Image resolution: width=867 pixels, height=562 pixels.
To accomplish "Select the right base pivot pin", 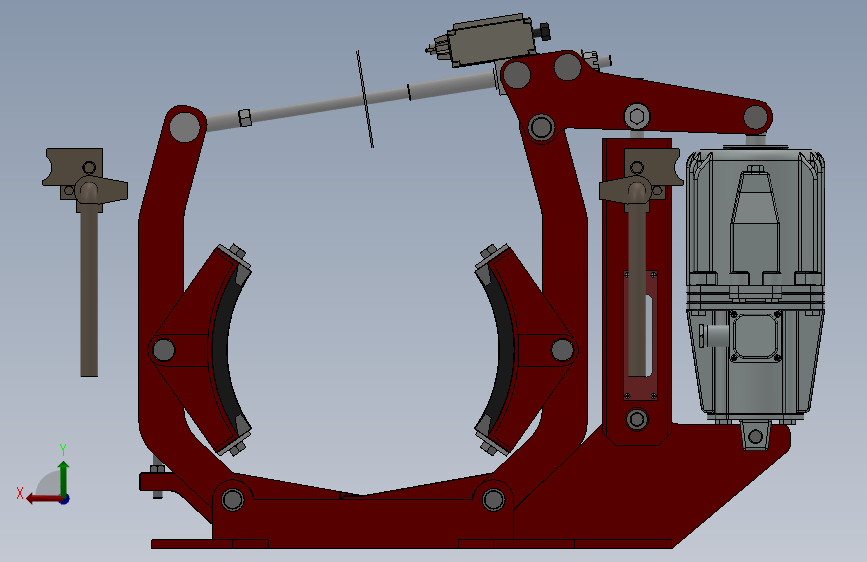I will coord(493,499).
